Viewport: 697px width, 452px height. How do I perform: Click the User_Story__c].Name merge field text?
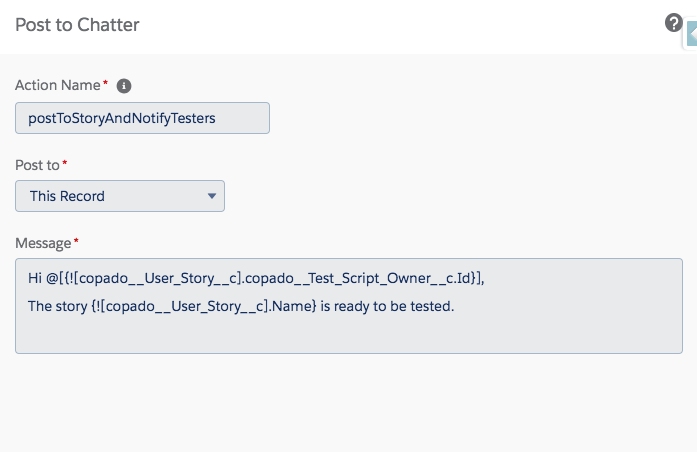pyautogui.click(x=243, y=306)
